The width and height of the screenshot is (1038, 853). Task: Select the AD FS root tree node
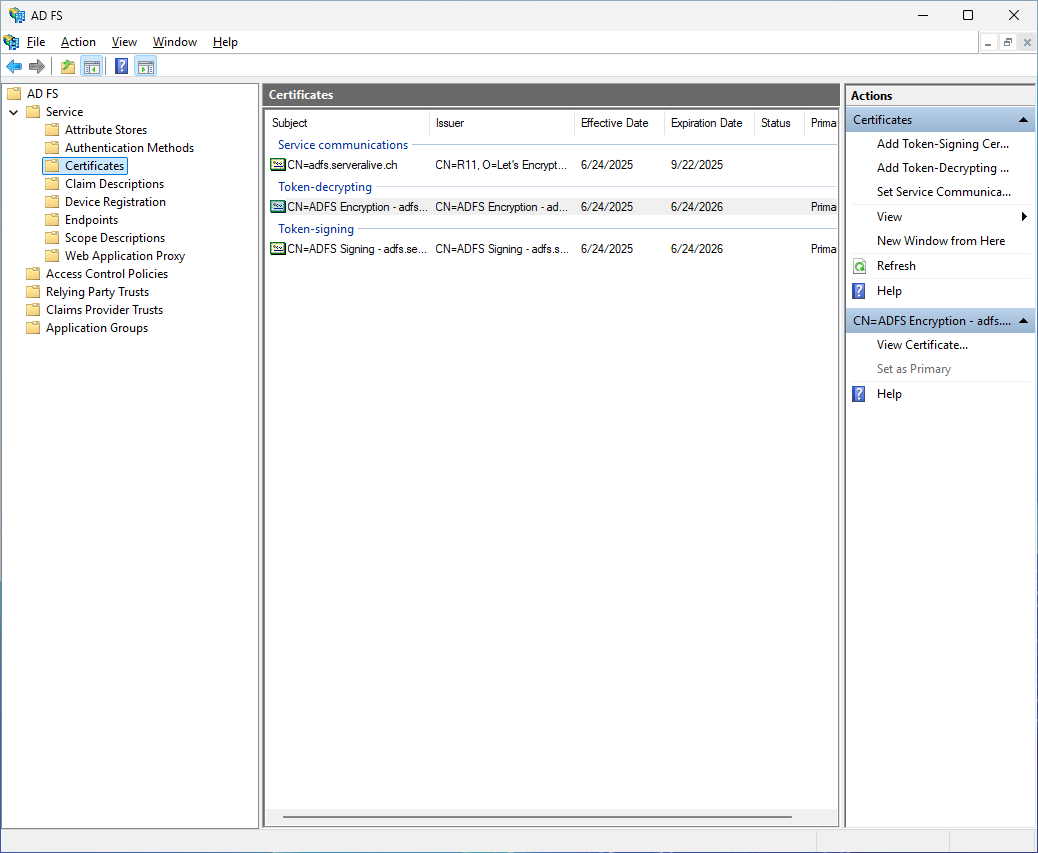[42, 93]
